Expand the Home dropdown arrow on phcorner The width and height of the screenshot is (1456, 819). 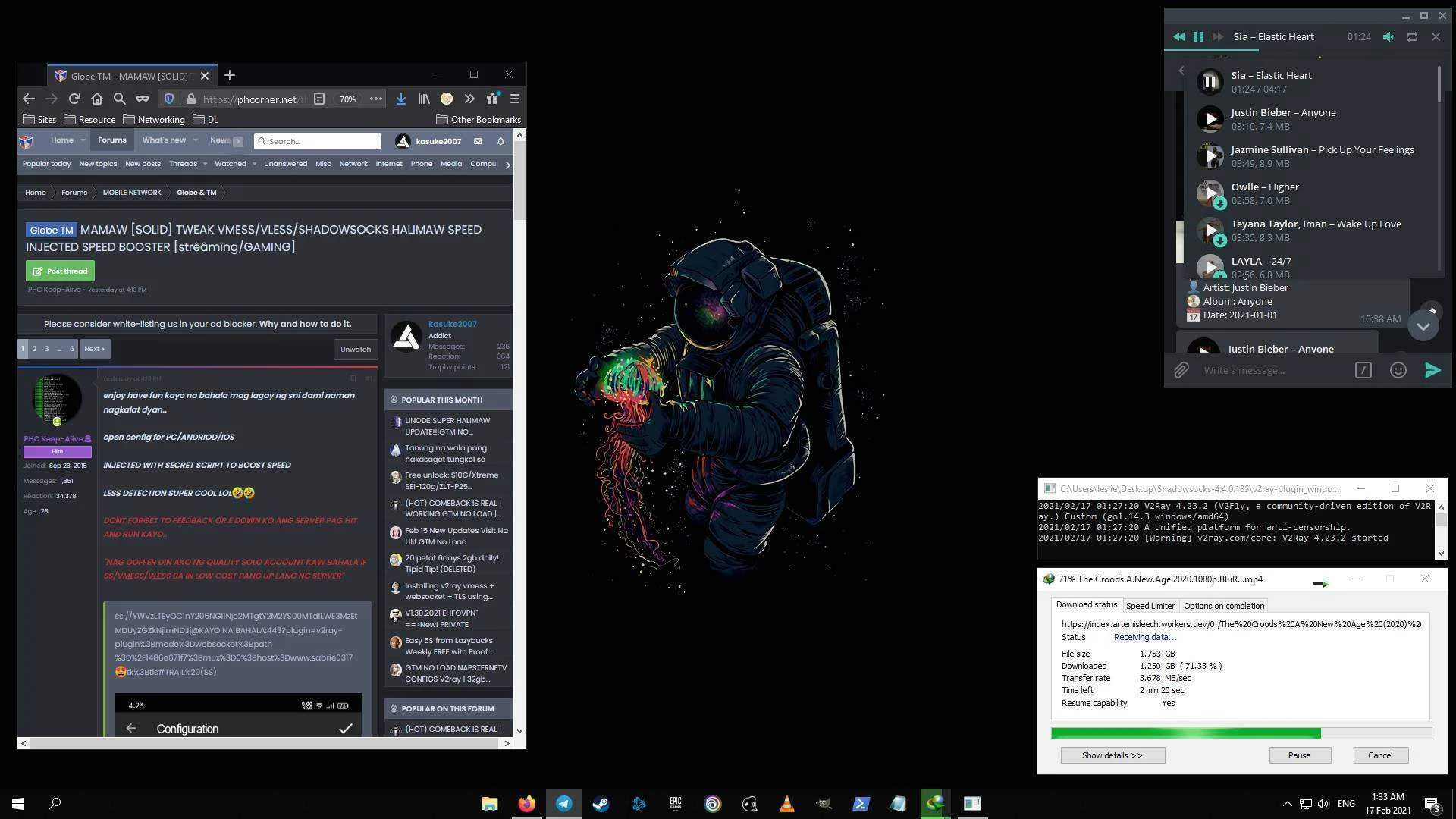coord(82,140)
